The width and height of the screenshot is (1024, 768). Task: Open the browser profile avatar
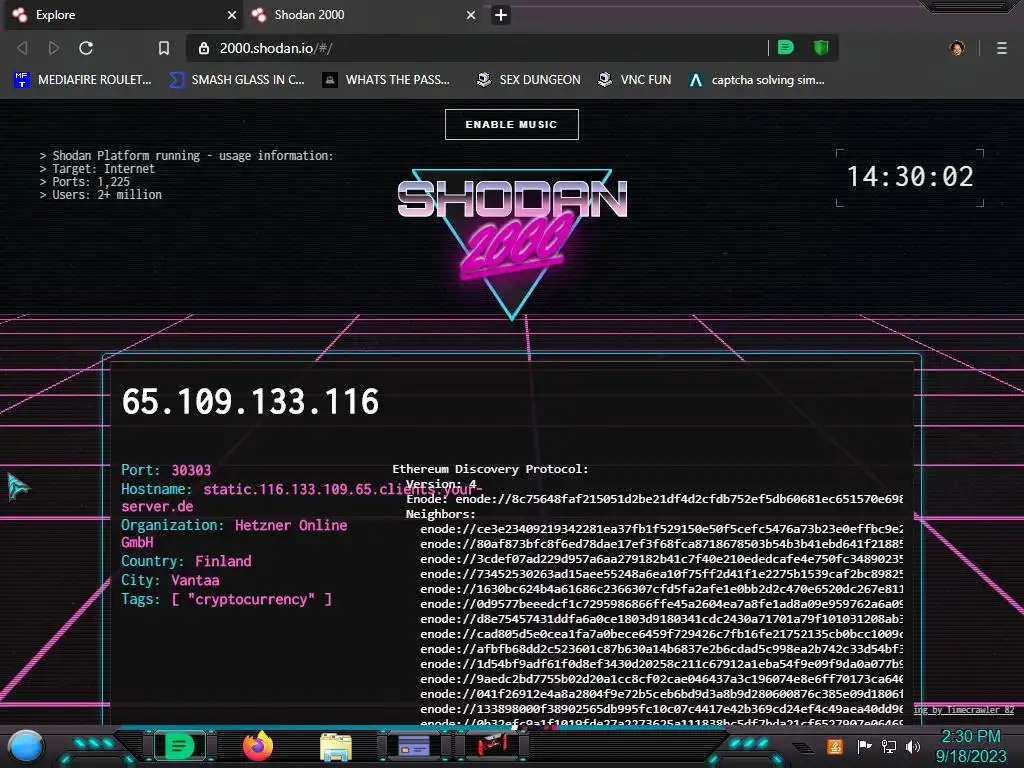pos(957,48)
